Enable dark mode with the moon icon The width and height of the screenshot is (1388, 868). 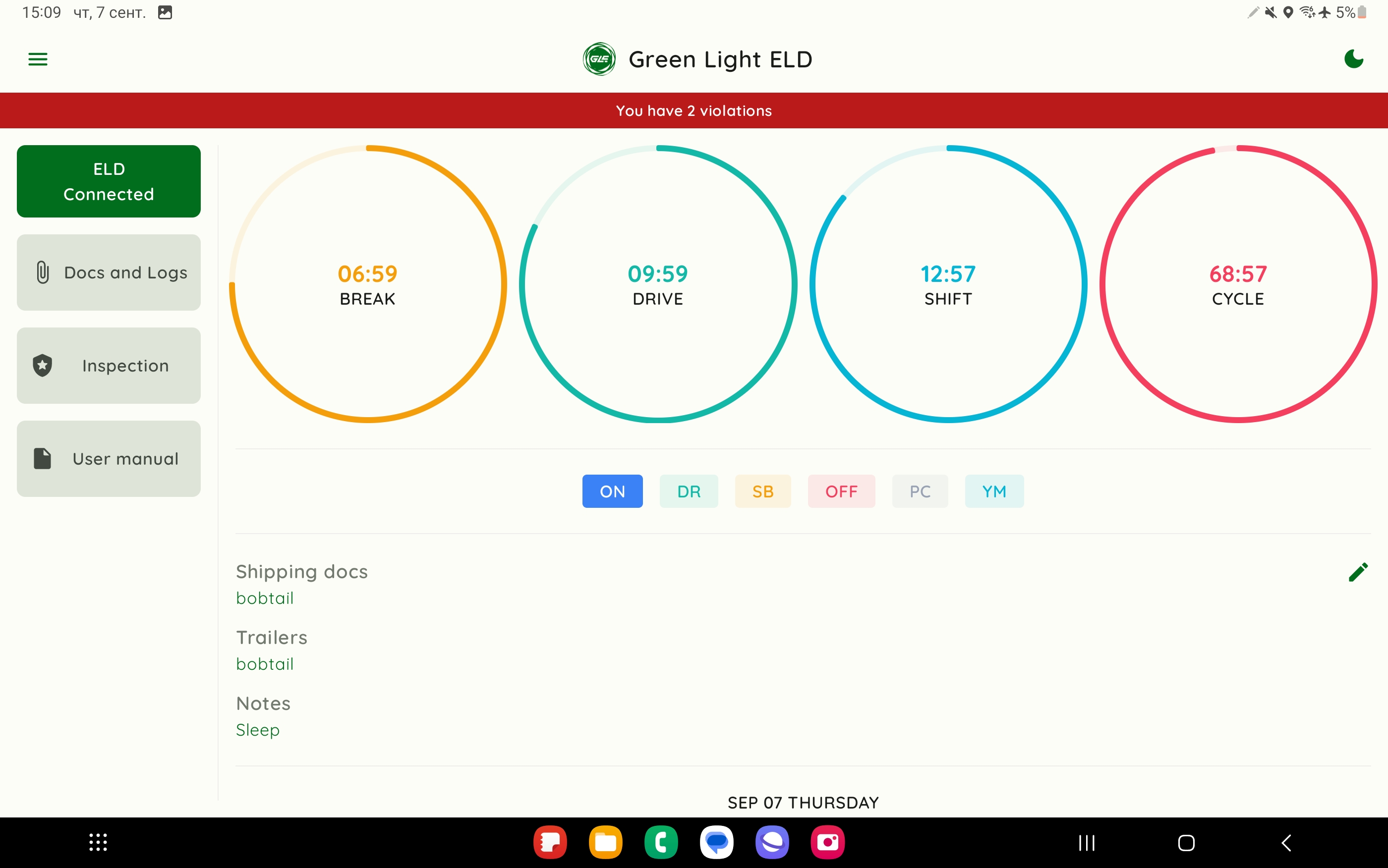point(1353,58)
